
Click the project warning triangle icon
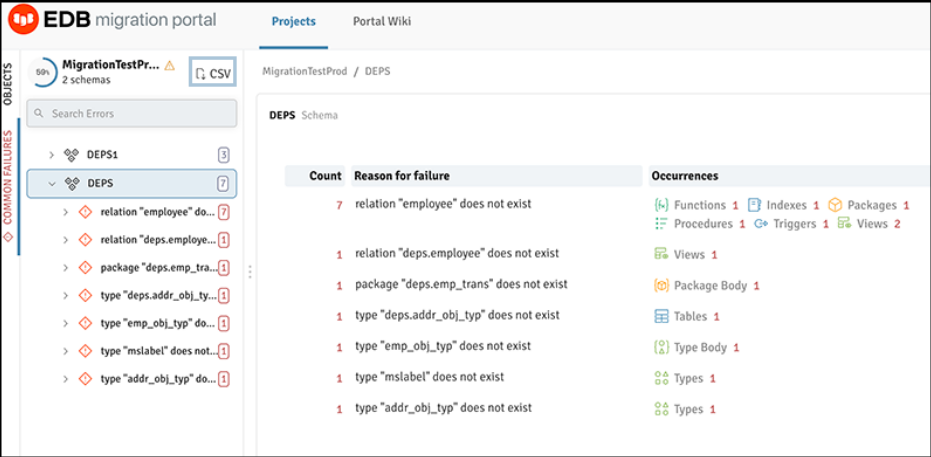169,66
